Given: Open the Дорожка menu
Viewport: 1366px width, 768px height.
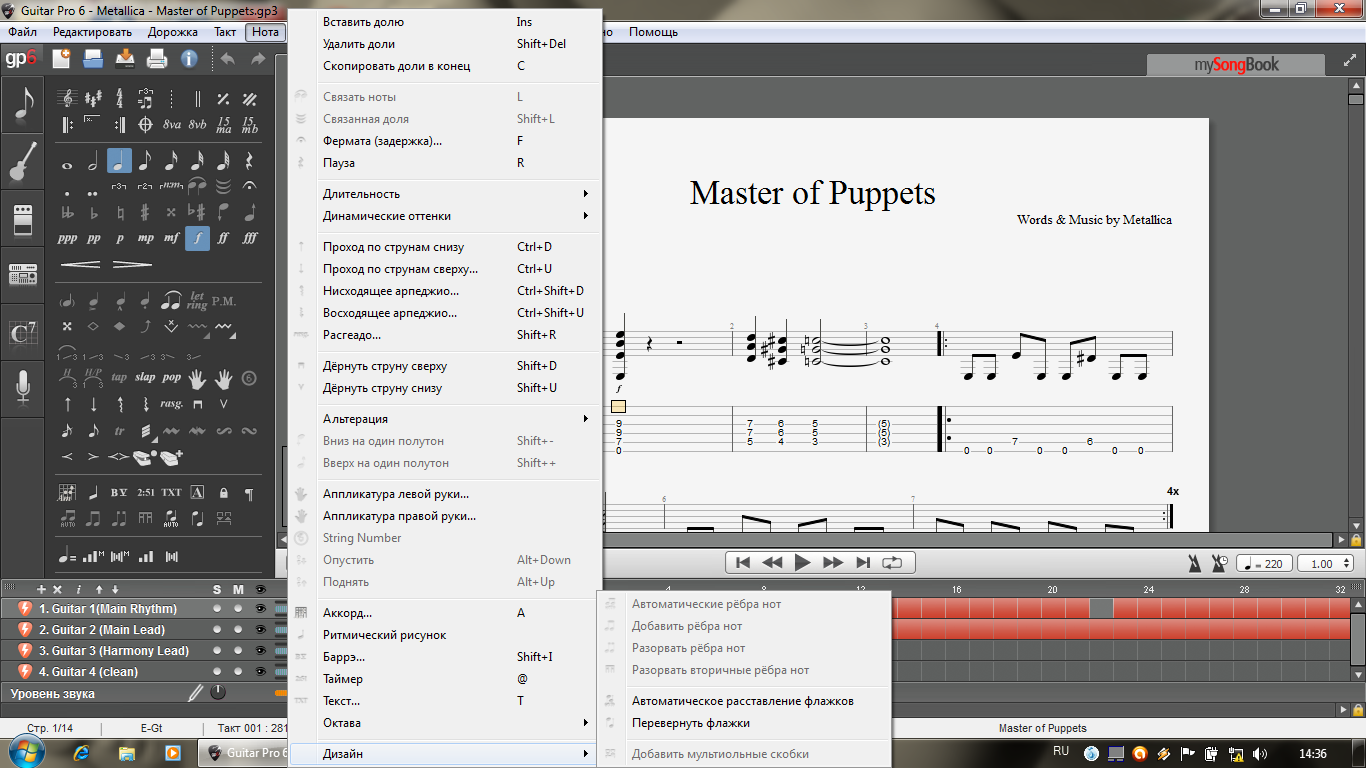Looking at the screenshot, I should click(x=173, y=32).
